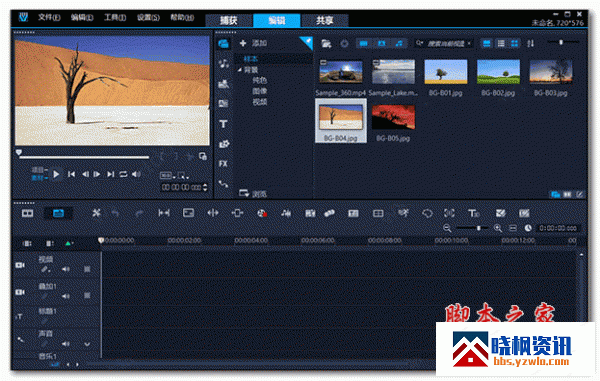
Task: Open the green track height dropdown
Action: 68,243
